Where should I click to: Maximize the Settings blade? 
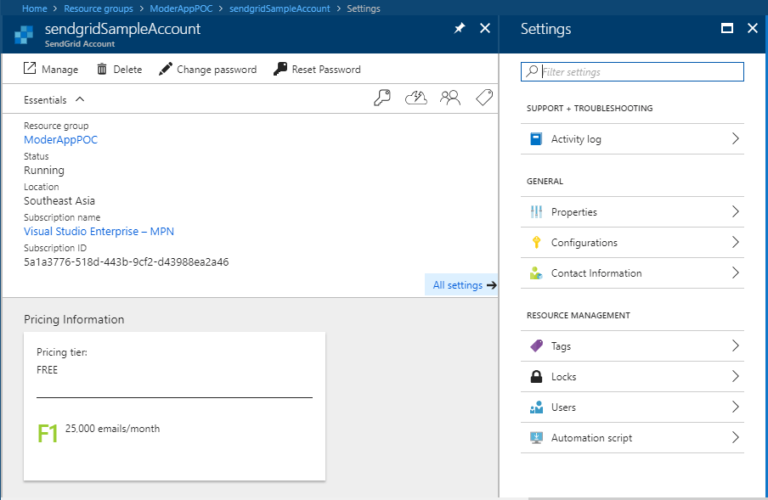727,28
